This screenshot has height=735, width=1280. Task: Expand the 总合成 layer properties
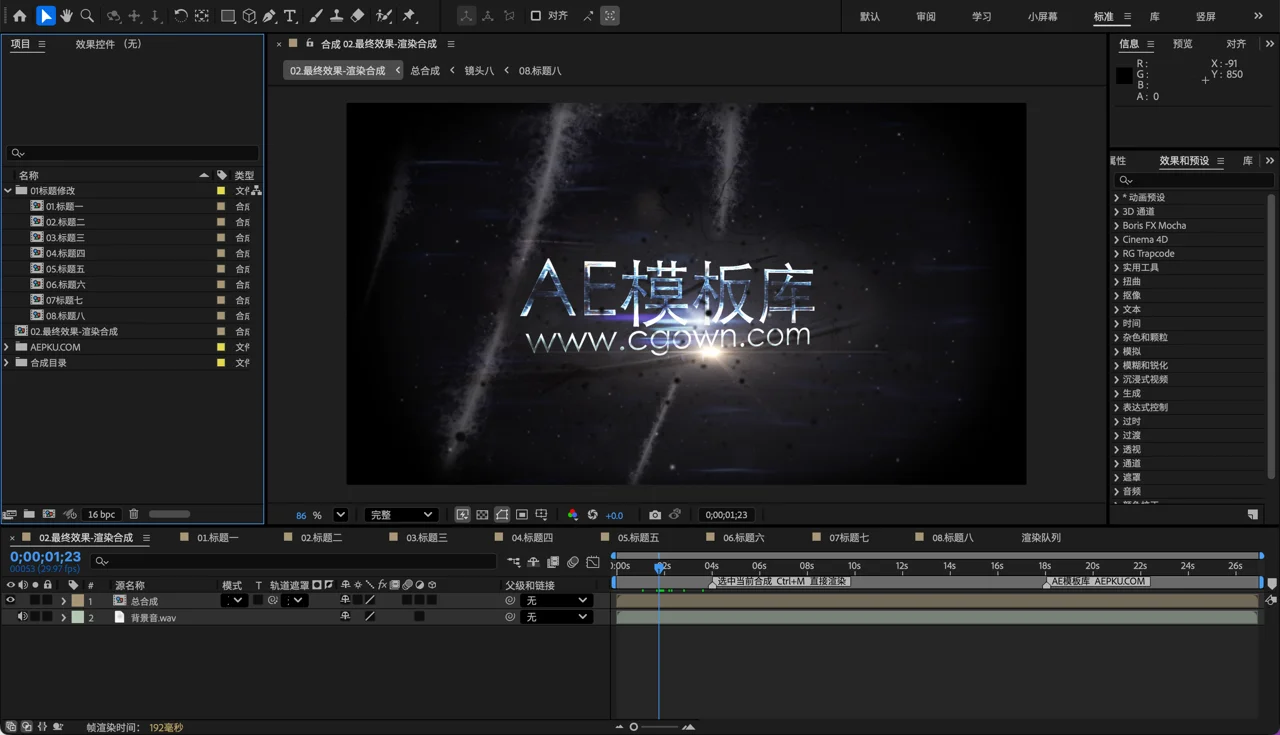coord(63,601)
